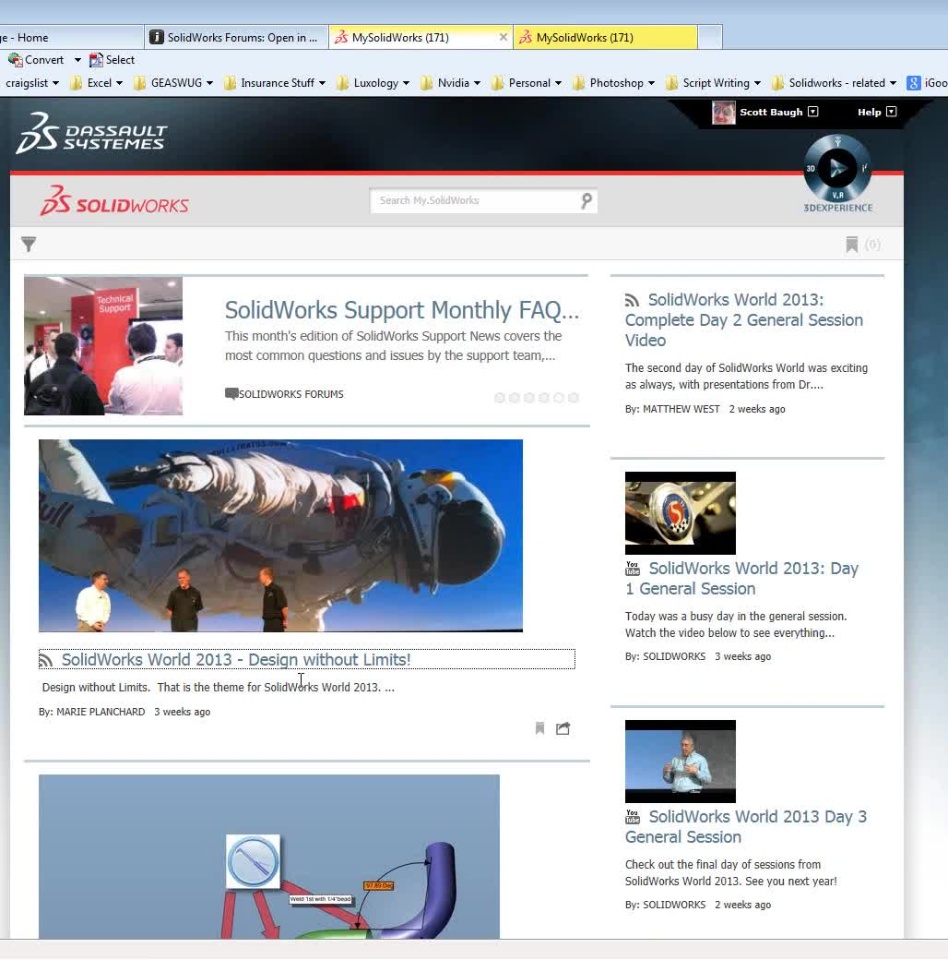Open the Day 1 General Session video thumbnail
948x960 pixels.
pyautogui.click(x=680, y=513)
